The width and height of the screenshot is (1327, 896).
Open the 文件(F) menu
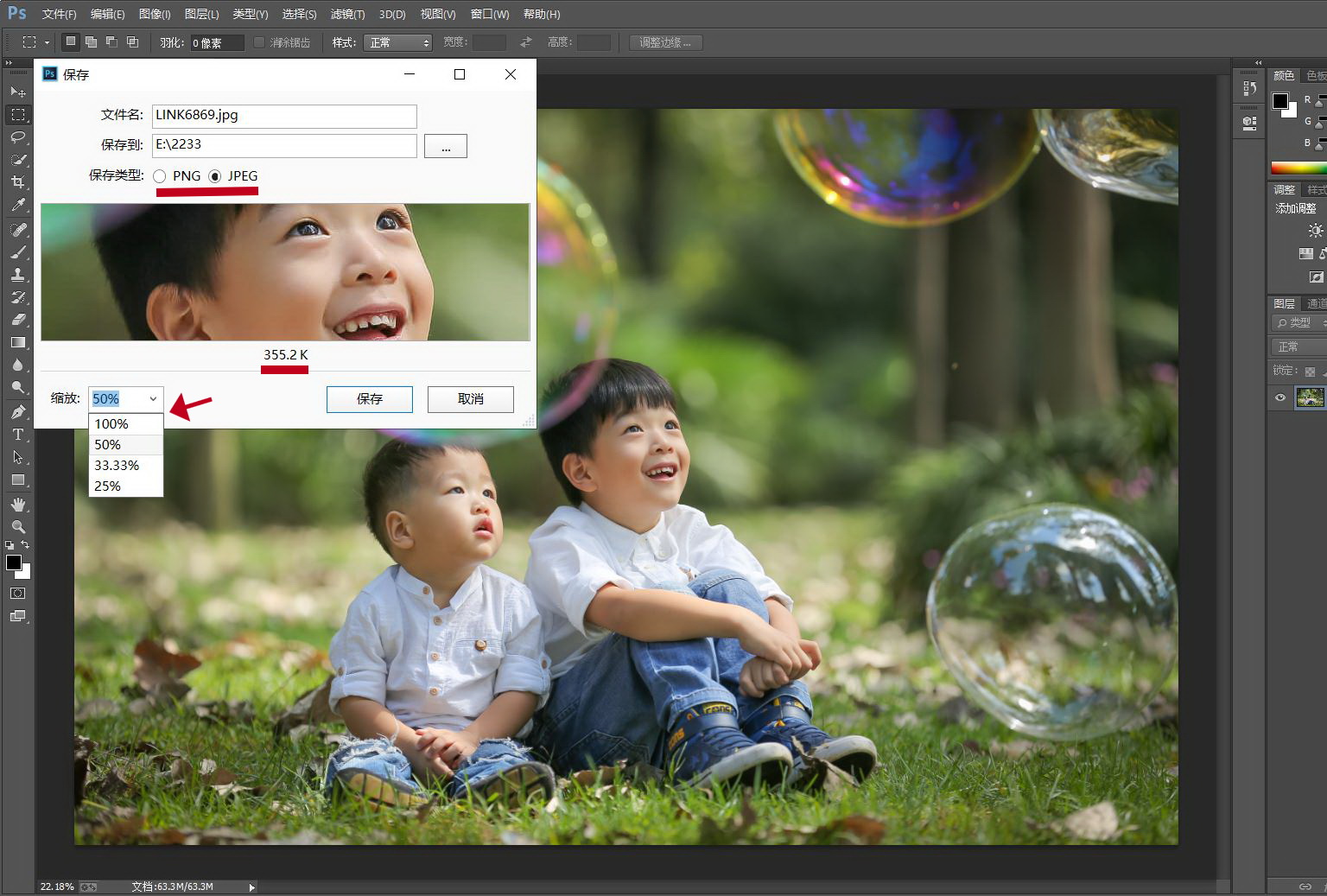tap(59, 14)
